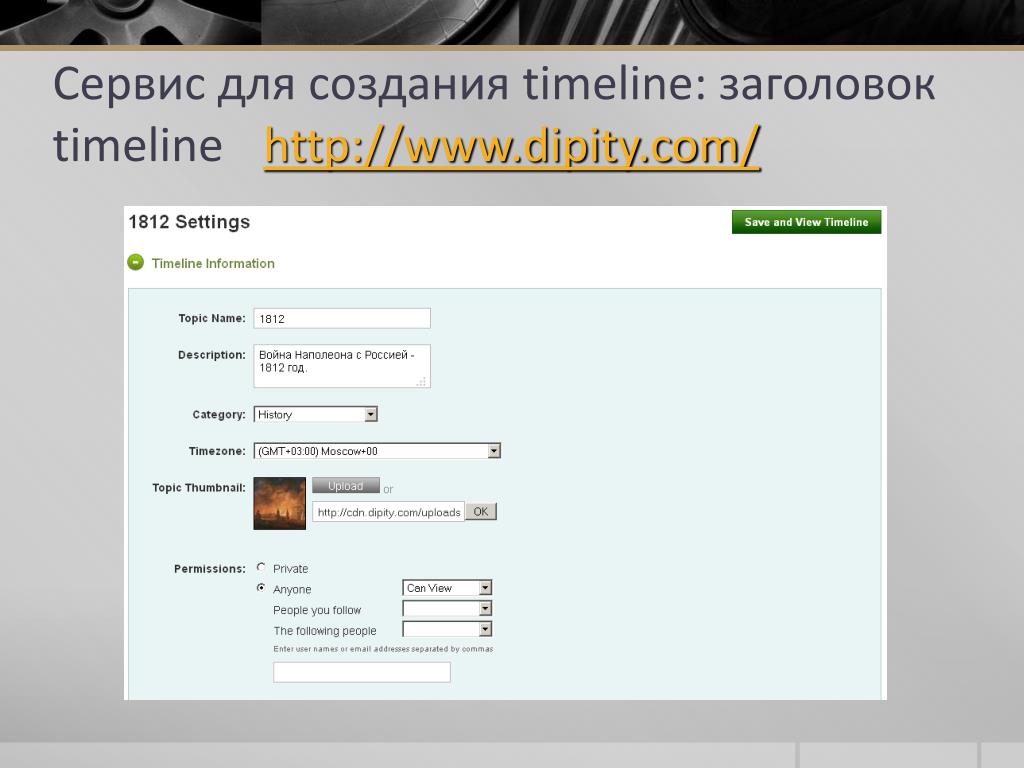
Task: Click the 1812 Settings heading text
Action: tap(189, 222)
